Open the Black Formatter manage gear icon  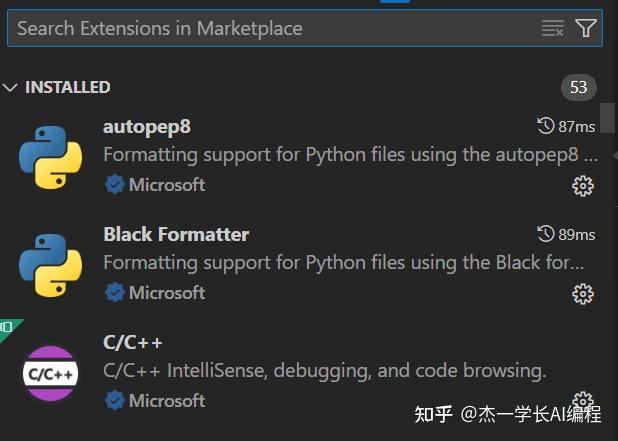tap(583, 293)
